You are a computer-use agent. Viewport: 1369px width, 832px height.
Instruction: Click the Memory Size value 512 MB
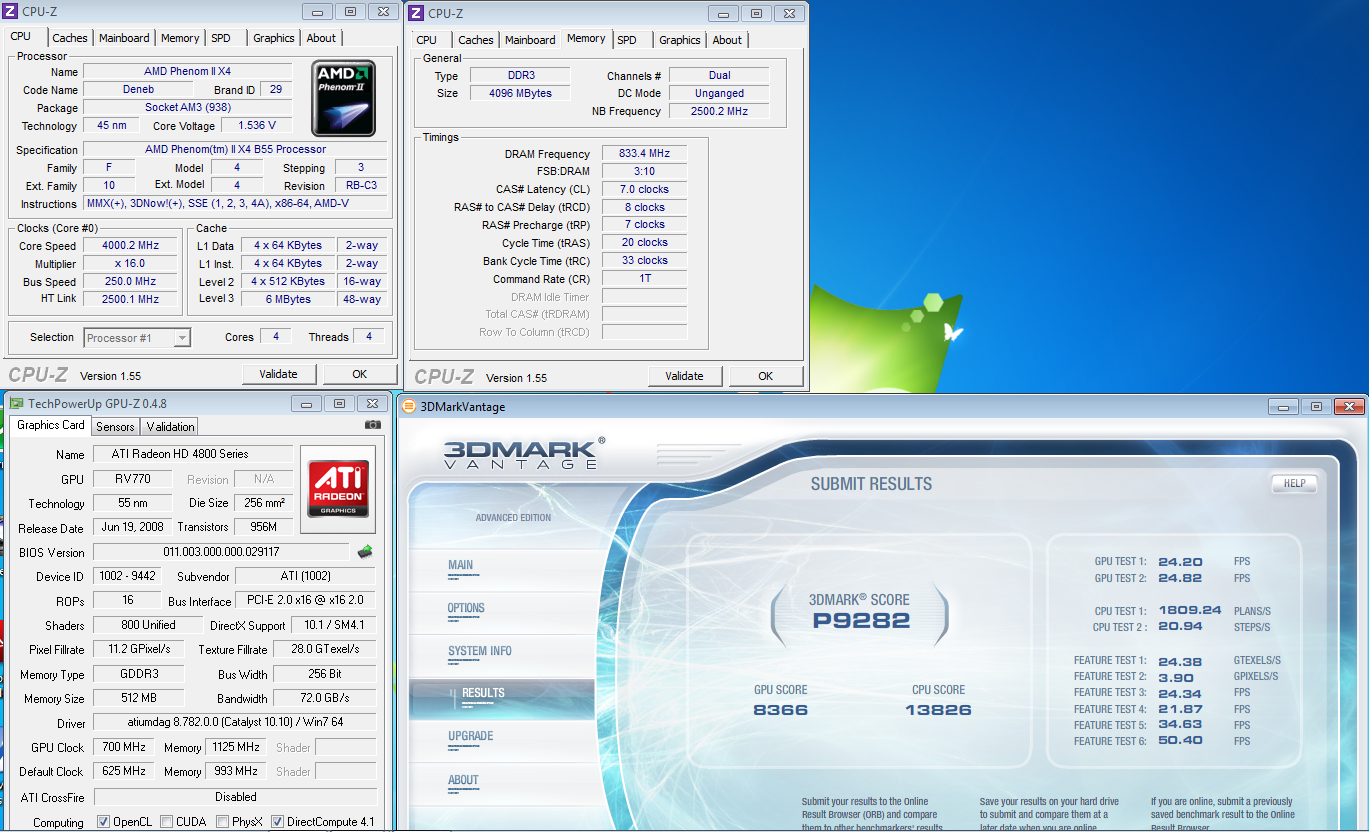139,698
